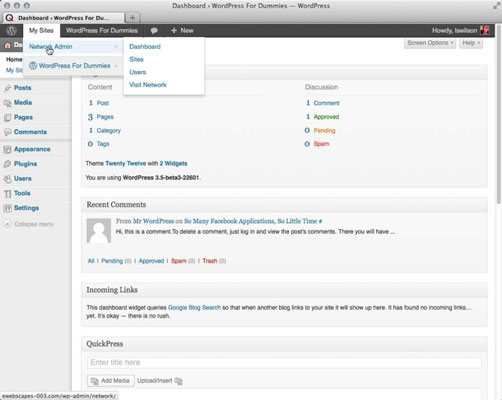The image size is (502, 400).
Task: Click the Plugins icon in sidebar
Action: point(7,164)
